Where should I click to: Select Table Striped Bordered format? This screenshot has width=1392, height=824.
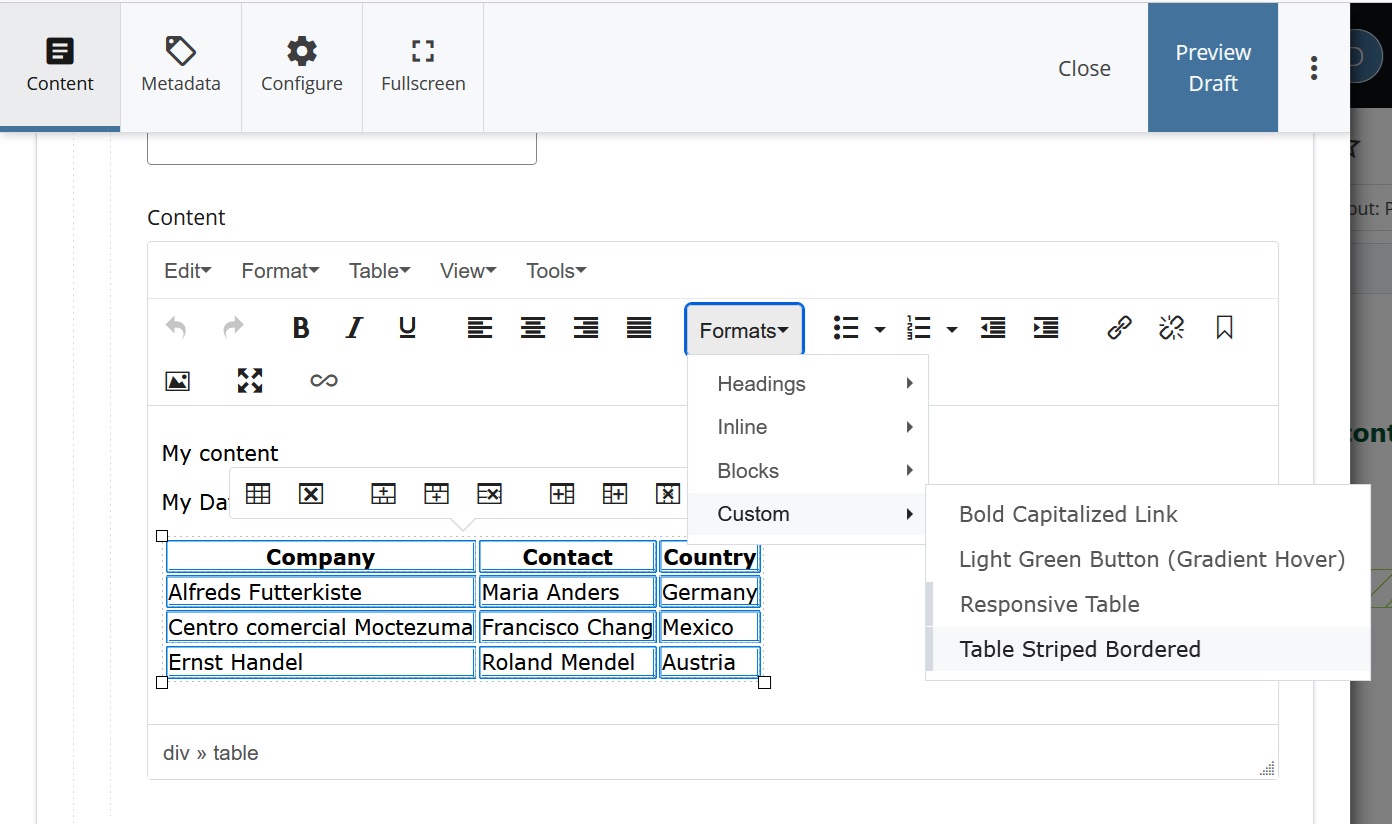point(1080,649)
